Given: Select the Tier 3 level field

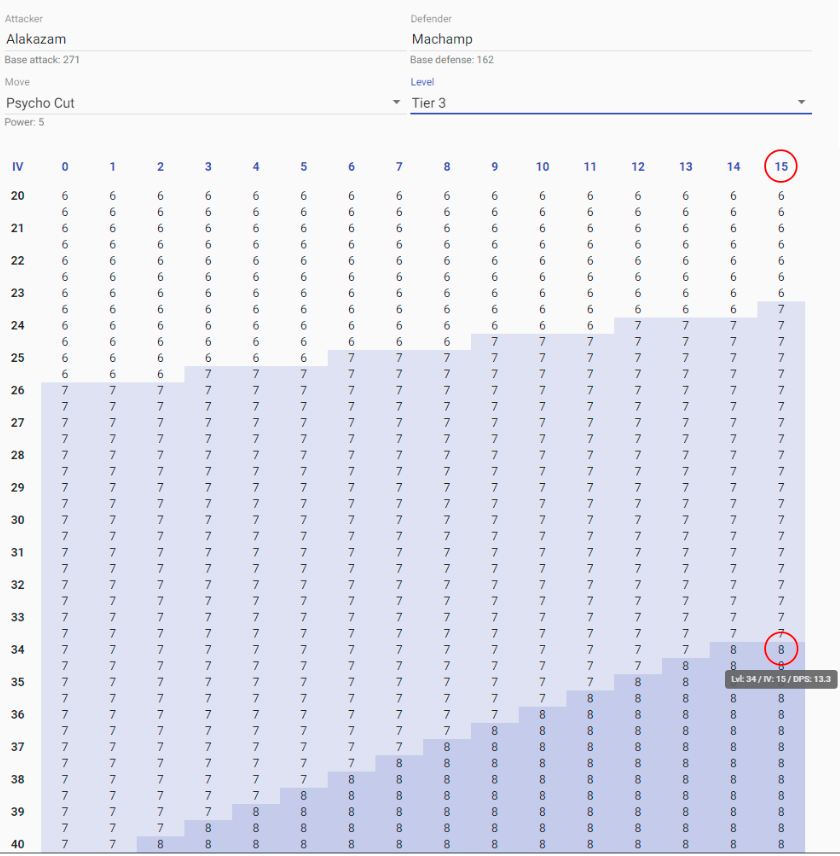Looking at the screenshot, I should [x=611, y=103].
